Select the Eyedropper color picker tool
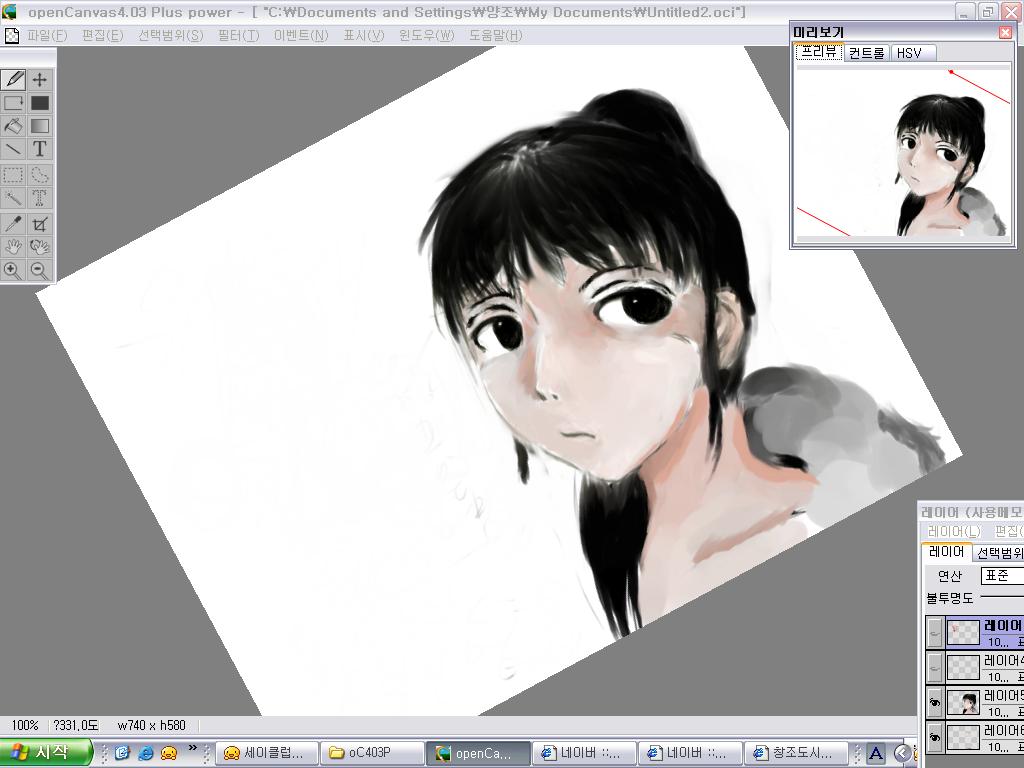This screenshot has width=1024, height=768. 13,224
